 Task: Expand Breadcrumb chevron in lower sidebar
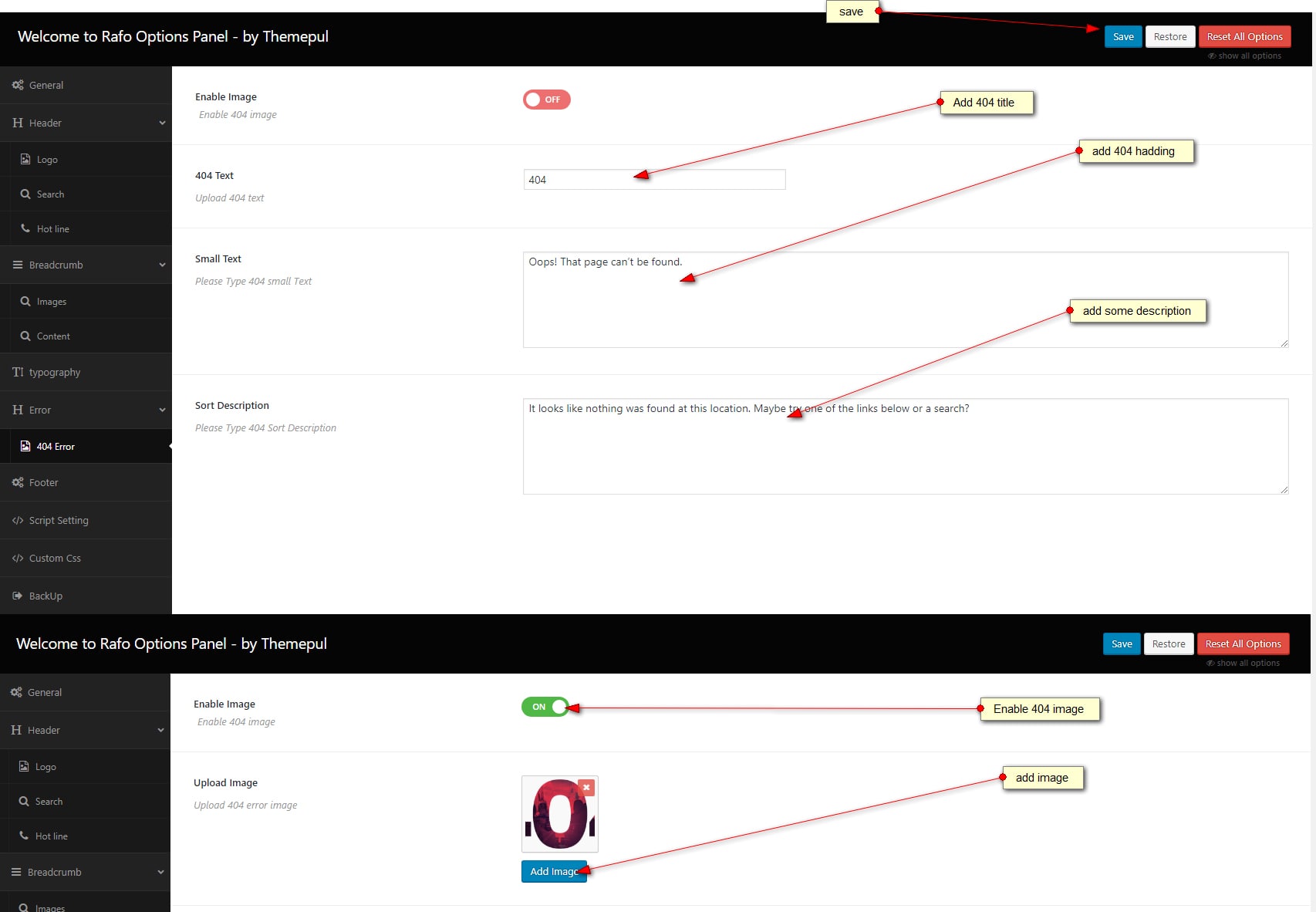[x=160, y=872]
